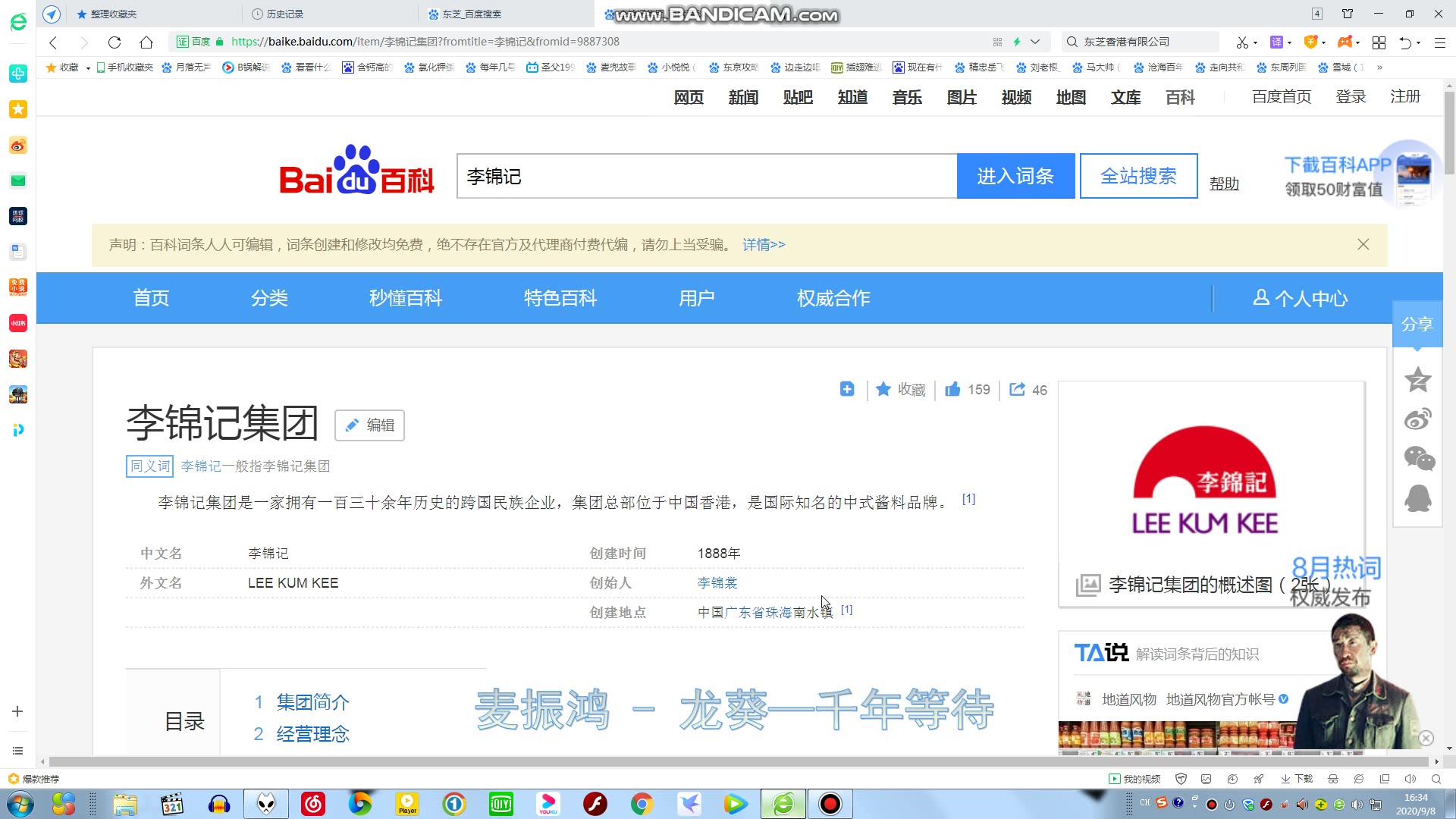The height and width of the screenshot is (819, 1456).
Task: Open Windows Start button
Action: [20, 804]
